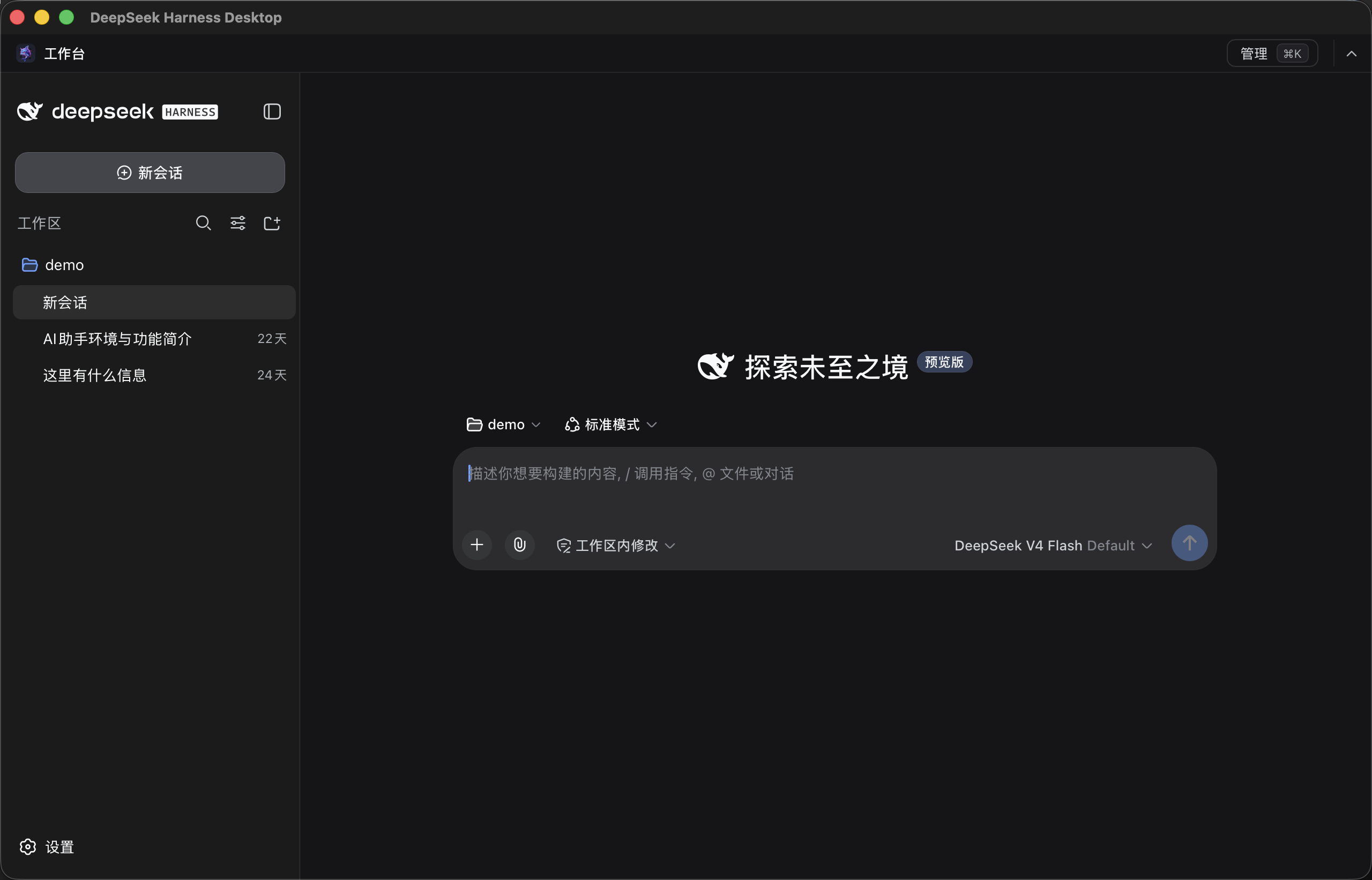Open the 标准模式 mode dropdown

(610, 424)
